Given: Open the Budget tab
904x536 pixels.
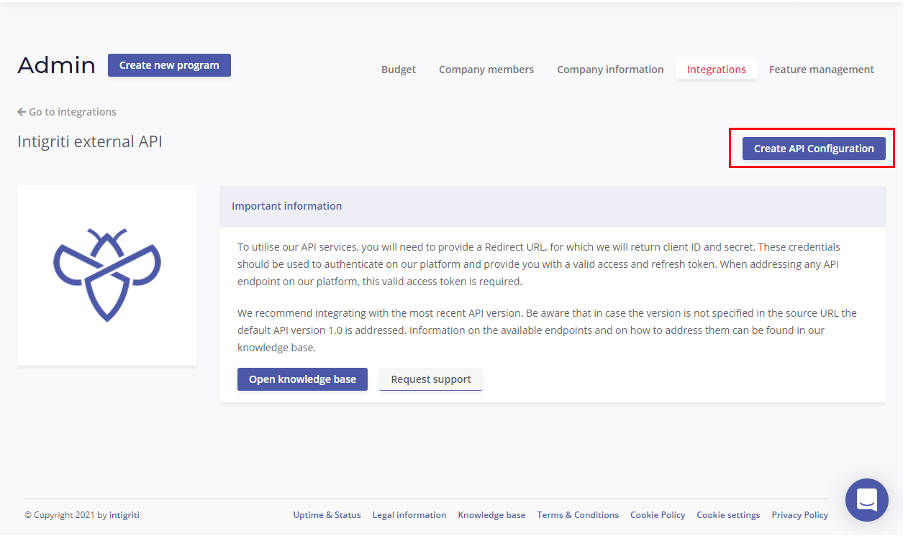Looking at the screenshot, I should point(398,69).
